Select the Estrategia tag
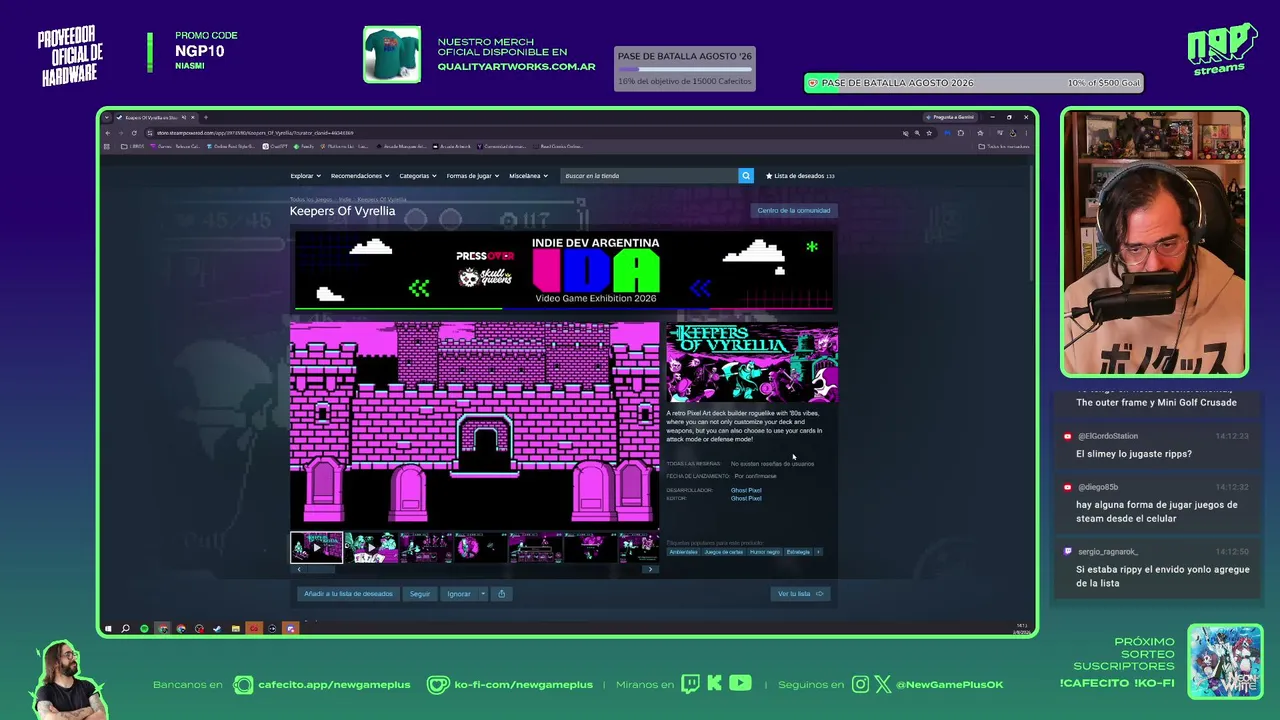This screenshot has width=1280, height=720. pyautogui.click(x=798, y=552)
